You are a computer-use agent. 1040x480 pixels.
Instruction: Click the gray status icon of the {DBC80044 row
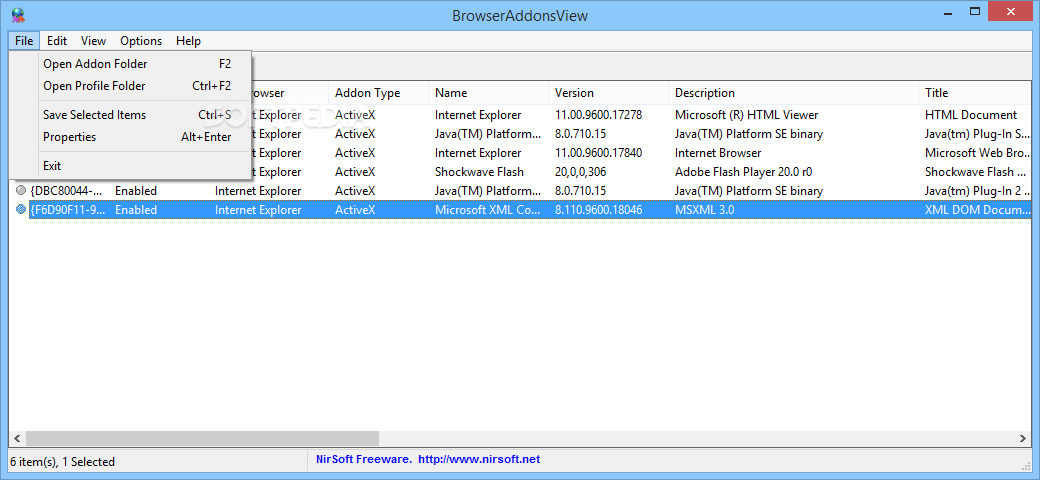pos(21,191)
